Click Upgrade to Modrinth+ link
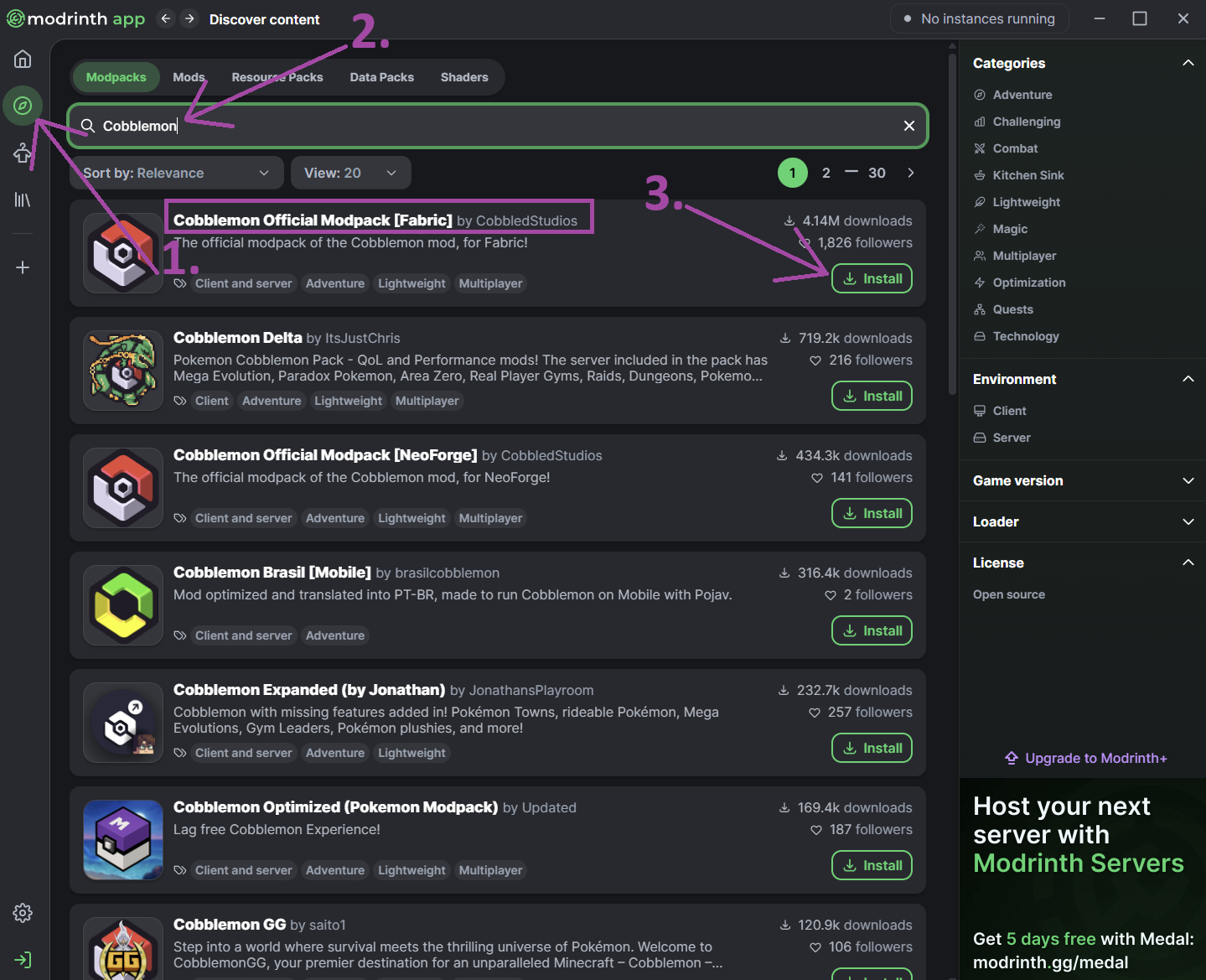This screenshot has height=980, width=1206. click(x=1086, y=758)
